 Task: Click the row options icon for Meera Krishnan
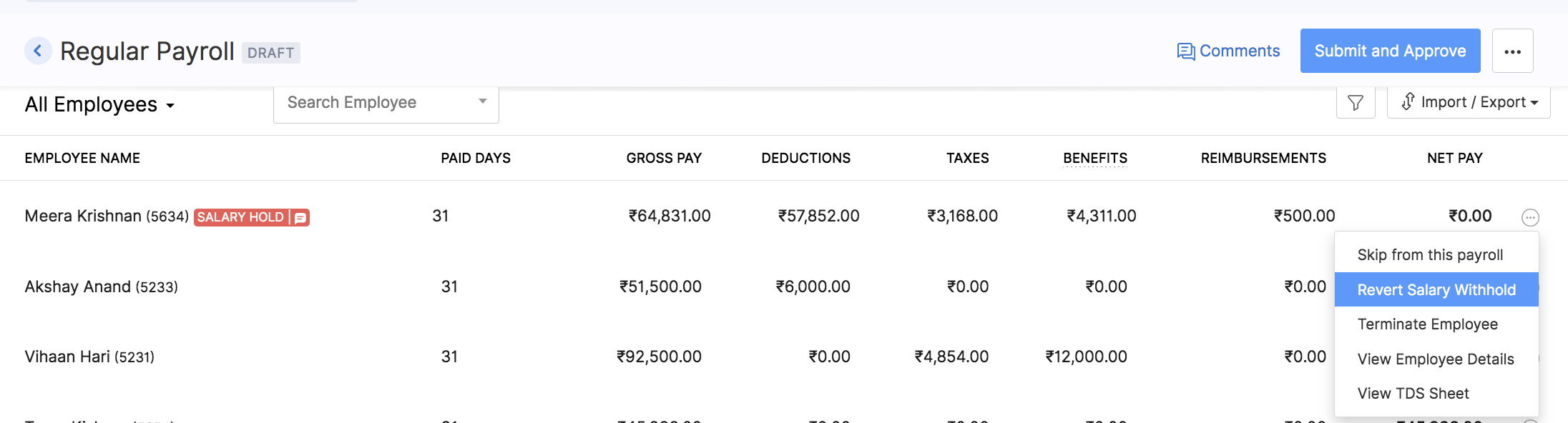click(x=1530, y=217)
